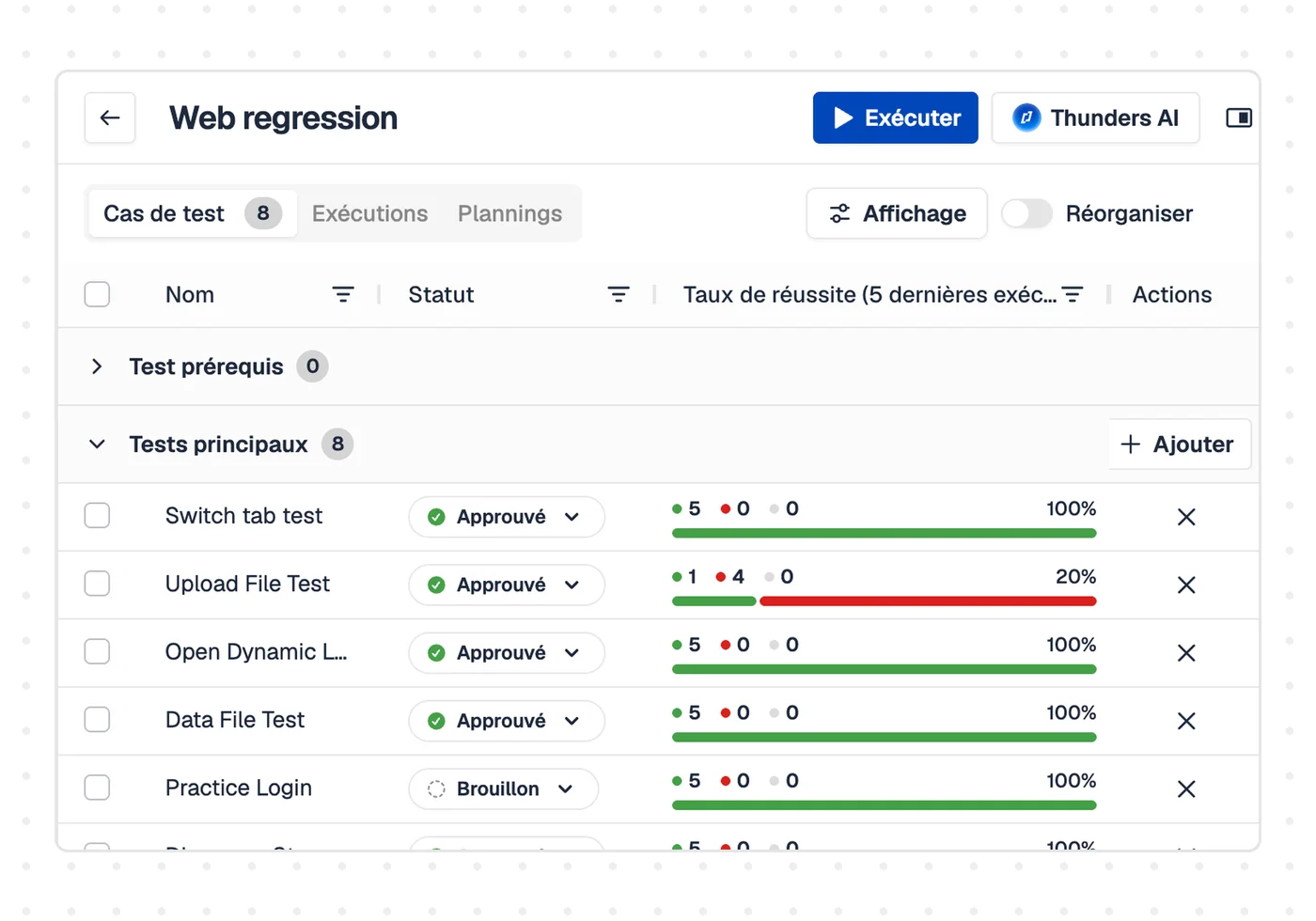Open the Statut column filter icon
The image size is (1316, 921).
click(x=619, y=294)
